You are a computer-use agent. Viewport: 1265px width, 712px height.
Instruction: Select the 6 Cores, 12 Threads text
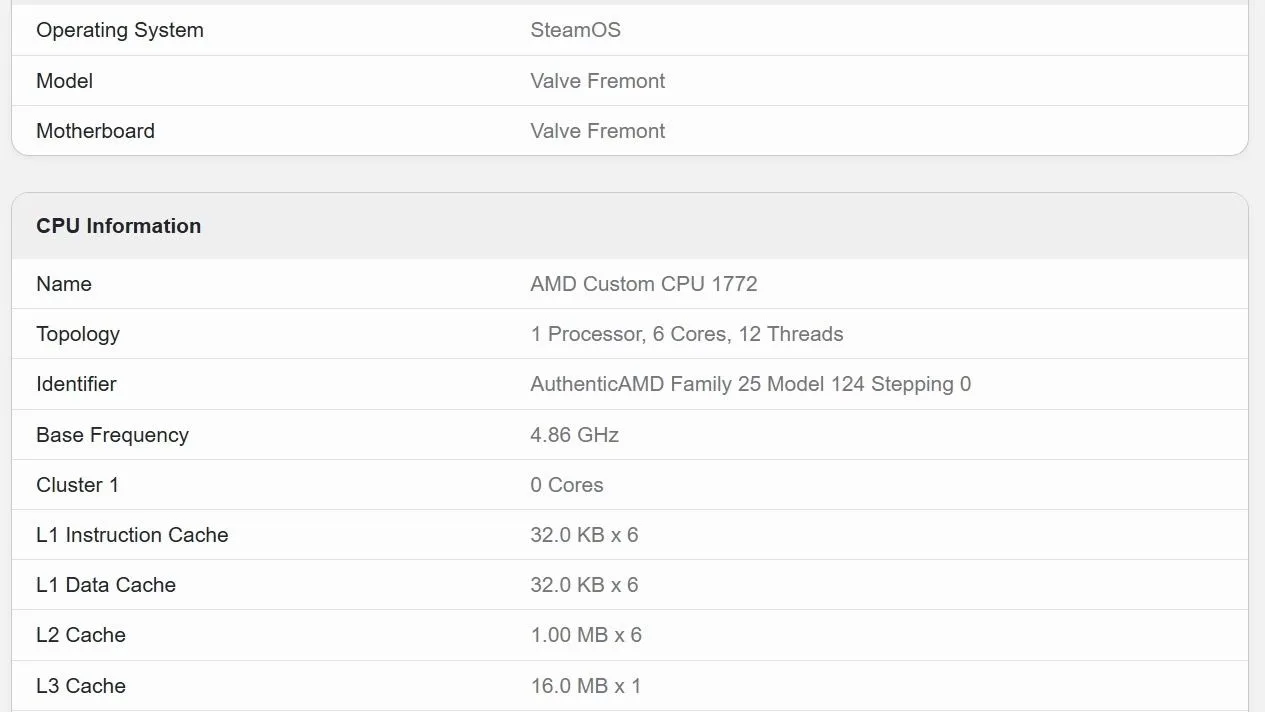[748, 334]
